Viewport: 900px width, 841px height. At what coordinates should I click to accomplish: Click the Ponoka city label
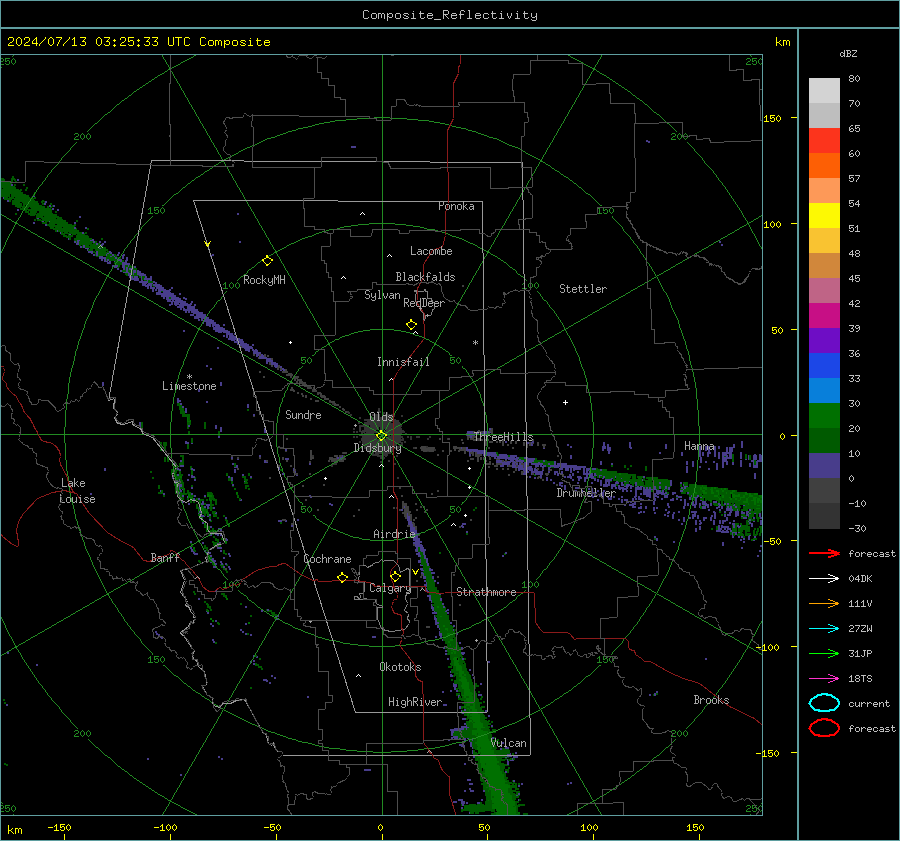click(x=456, y=206)
